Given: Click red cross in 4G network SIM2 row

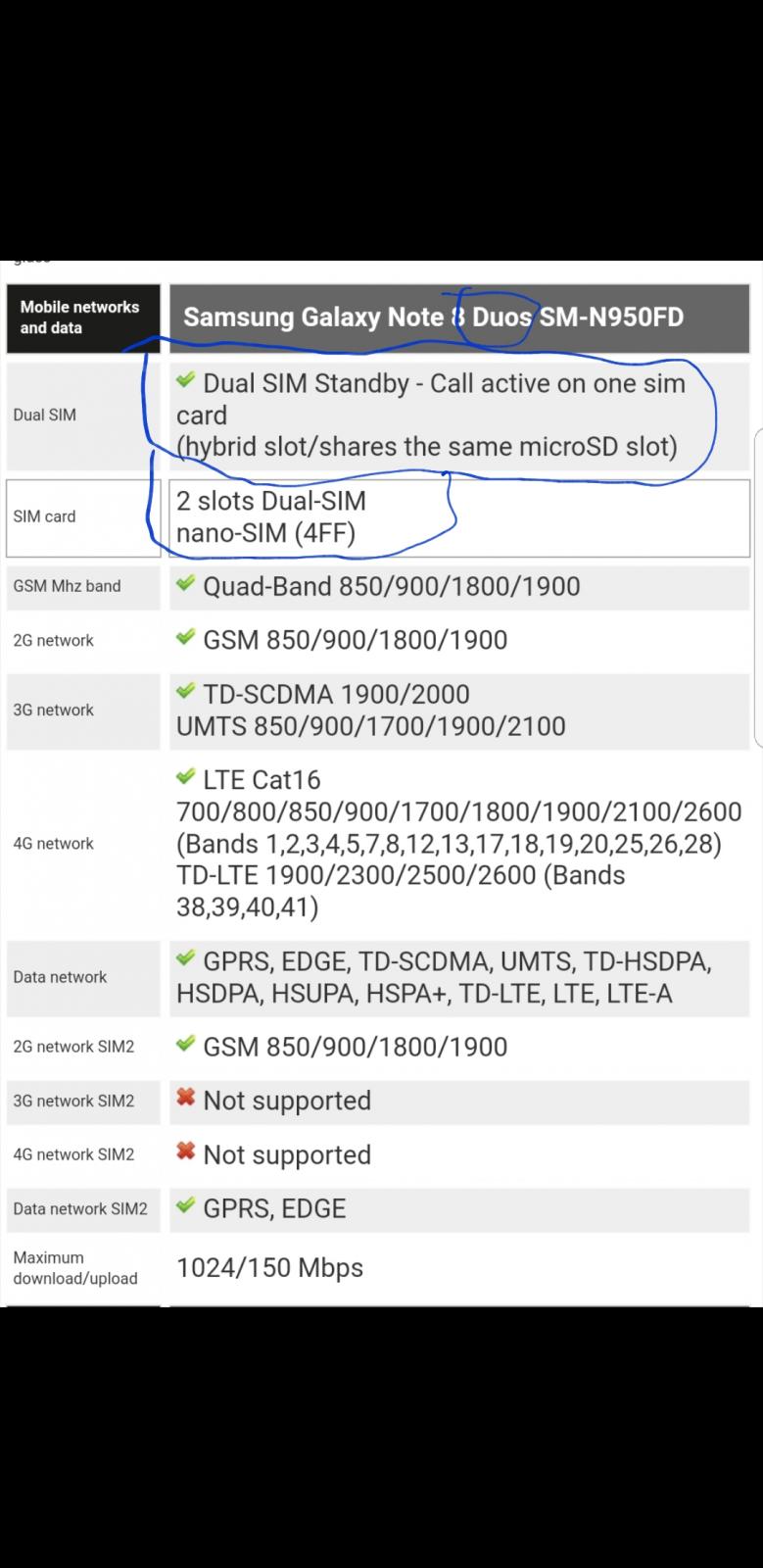Looking at the screenshot, I should (186, 1151).
